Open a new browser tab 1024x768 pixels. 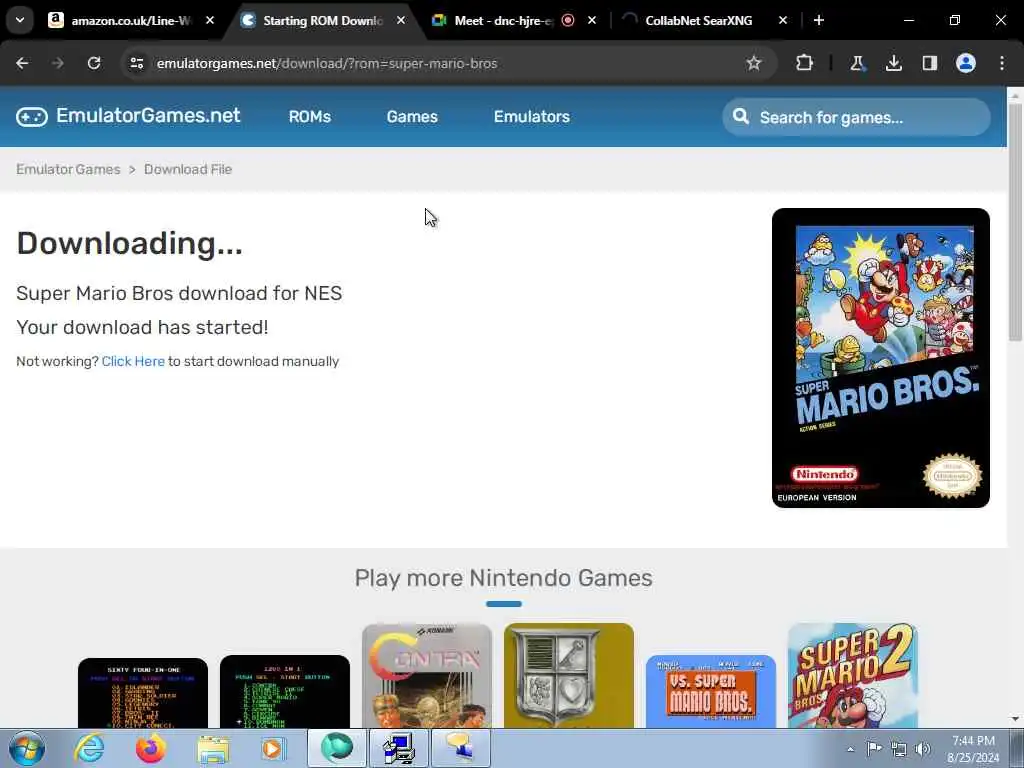[819, 20]
